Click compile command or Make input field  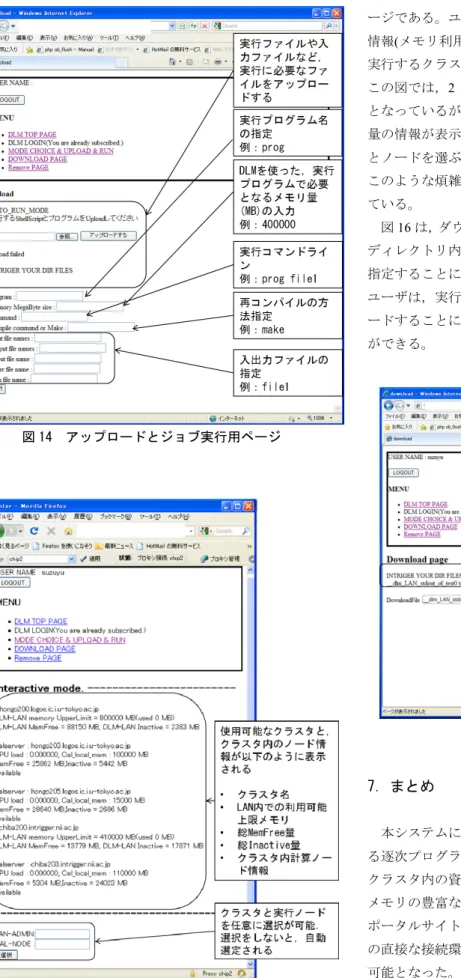pos(100,327)
